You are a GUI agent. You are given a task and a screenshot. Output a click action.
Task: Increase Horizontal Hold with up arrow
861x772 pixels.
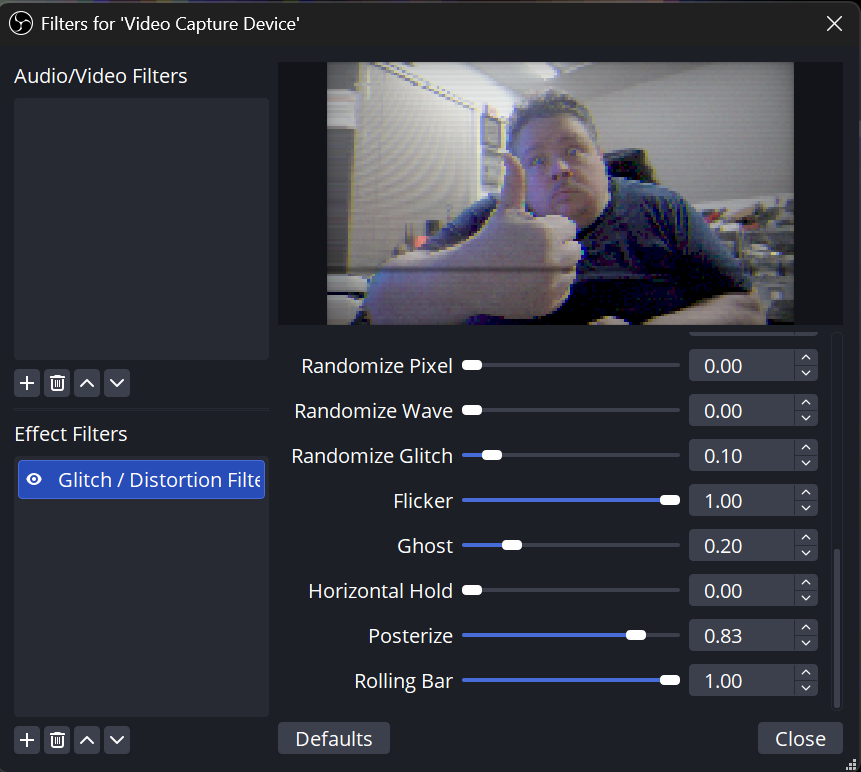(x=806, y=583)
